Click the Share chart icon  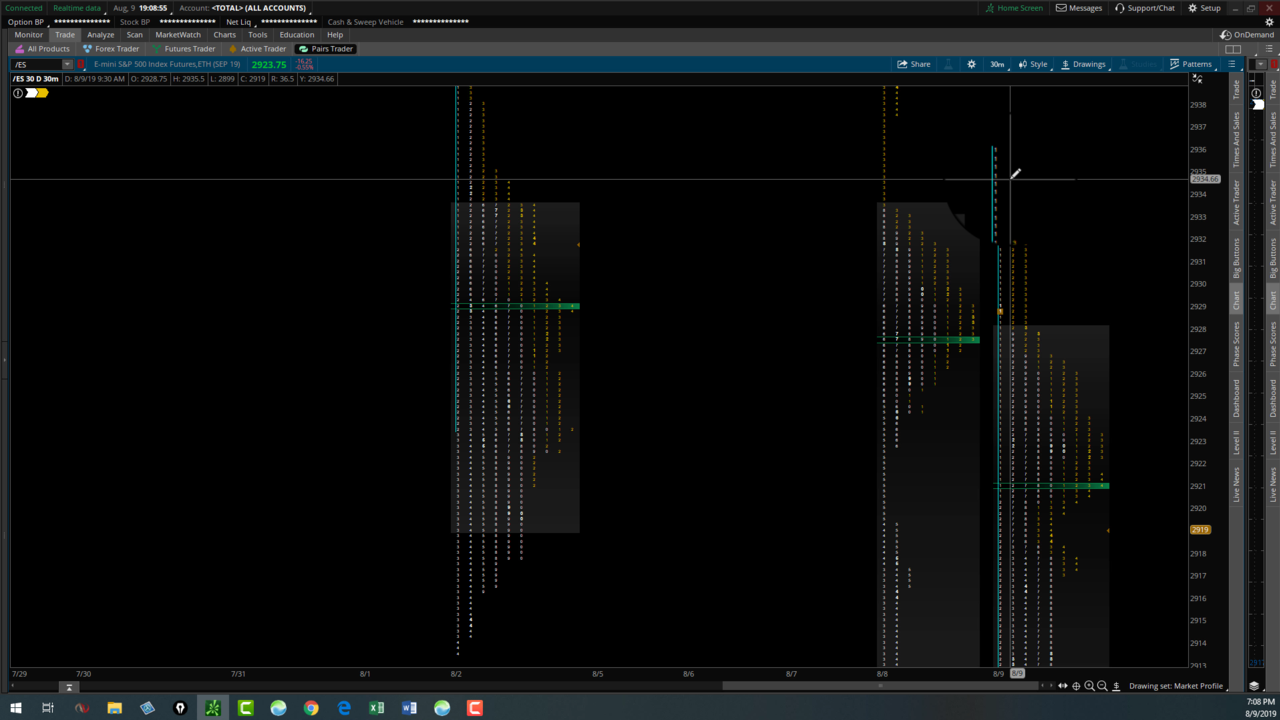[x=902, y=64]
